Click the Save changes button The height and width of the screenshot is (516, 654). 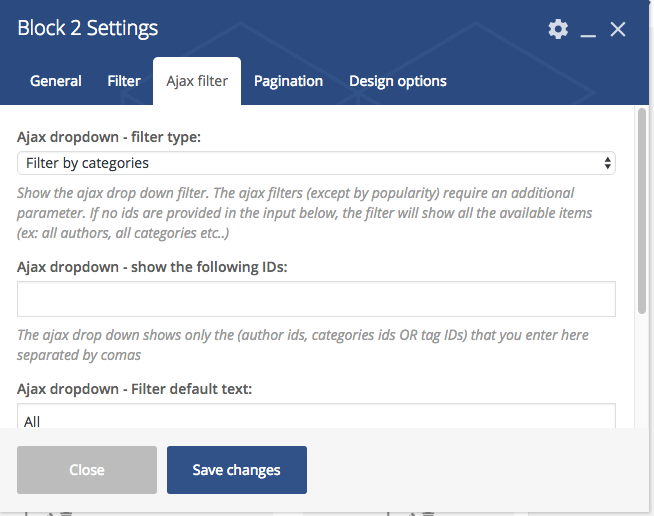237,470
